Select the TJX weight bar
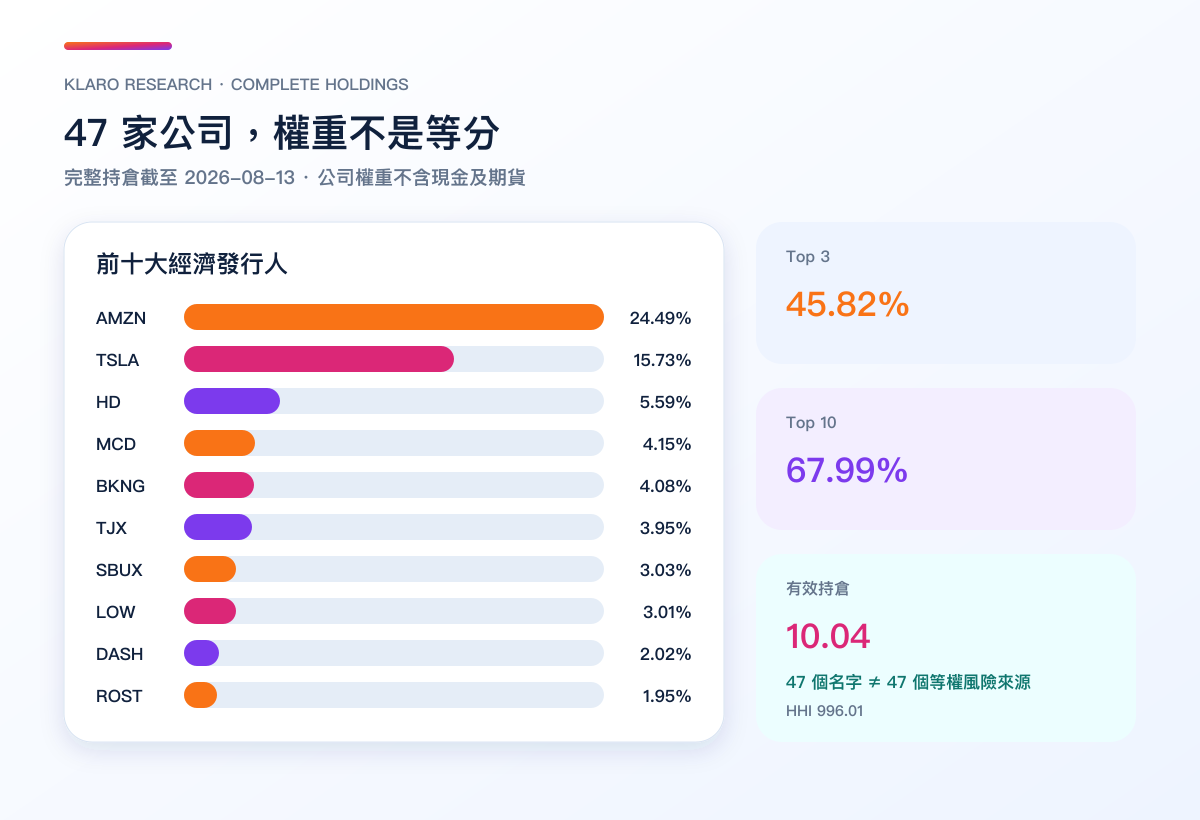The image size is (1200, 820). coord(218,527)
